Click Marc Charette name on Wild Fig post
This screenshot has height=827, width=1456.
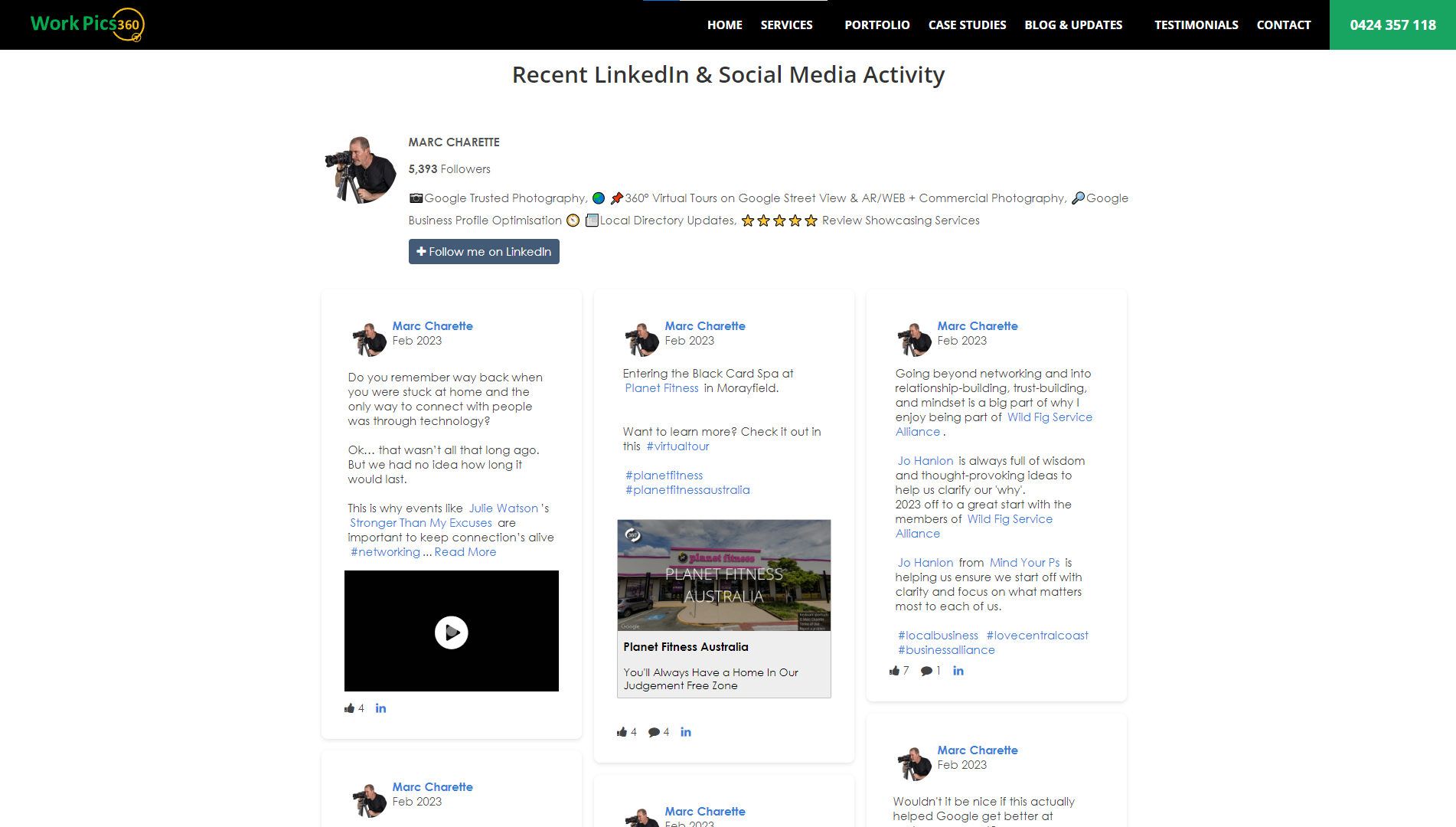[978, 325]
